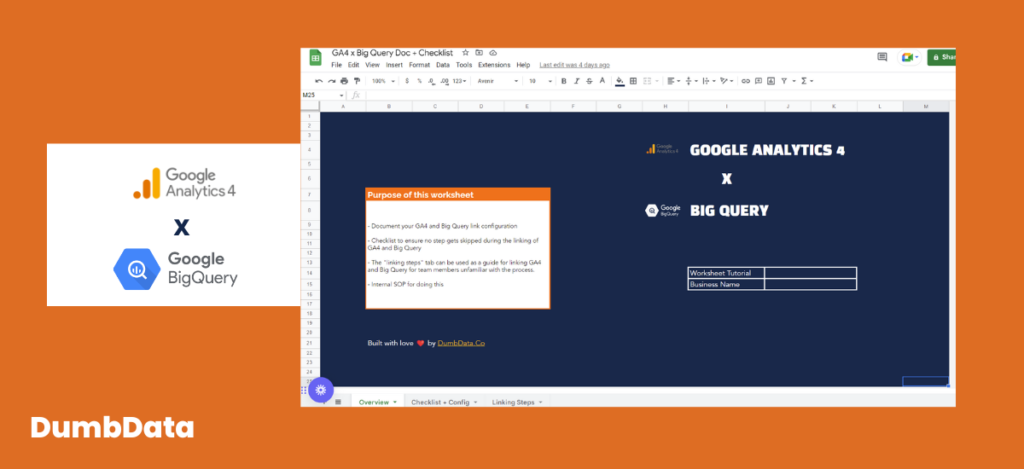Star the GA4 x Big Query document
This screenshot has height=469, width=1024.
(466, 52)
